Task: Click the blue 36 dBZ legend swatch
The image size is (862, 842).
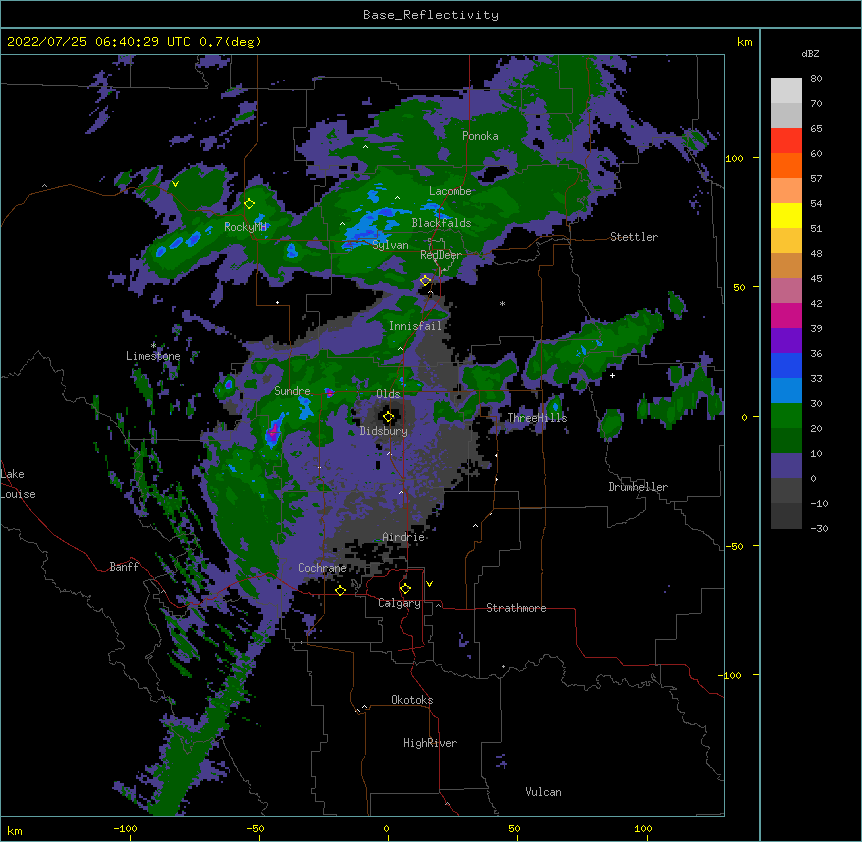Action: (x=786, y=365)
